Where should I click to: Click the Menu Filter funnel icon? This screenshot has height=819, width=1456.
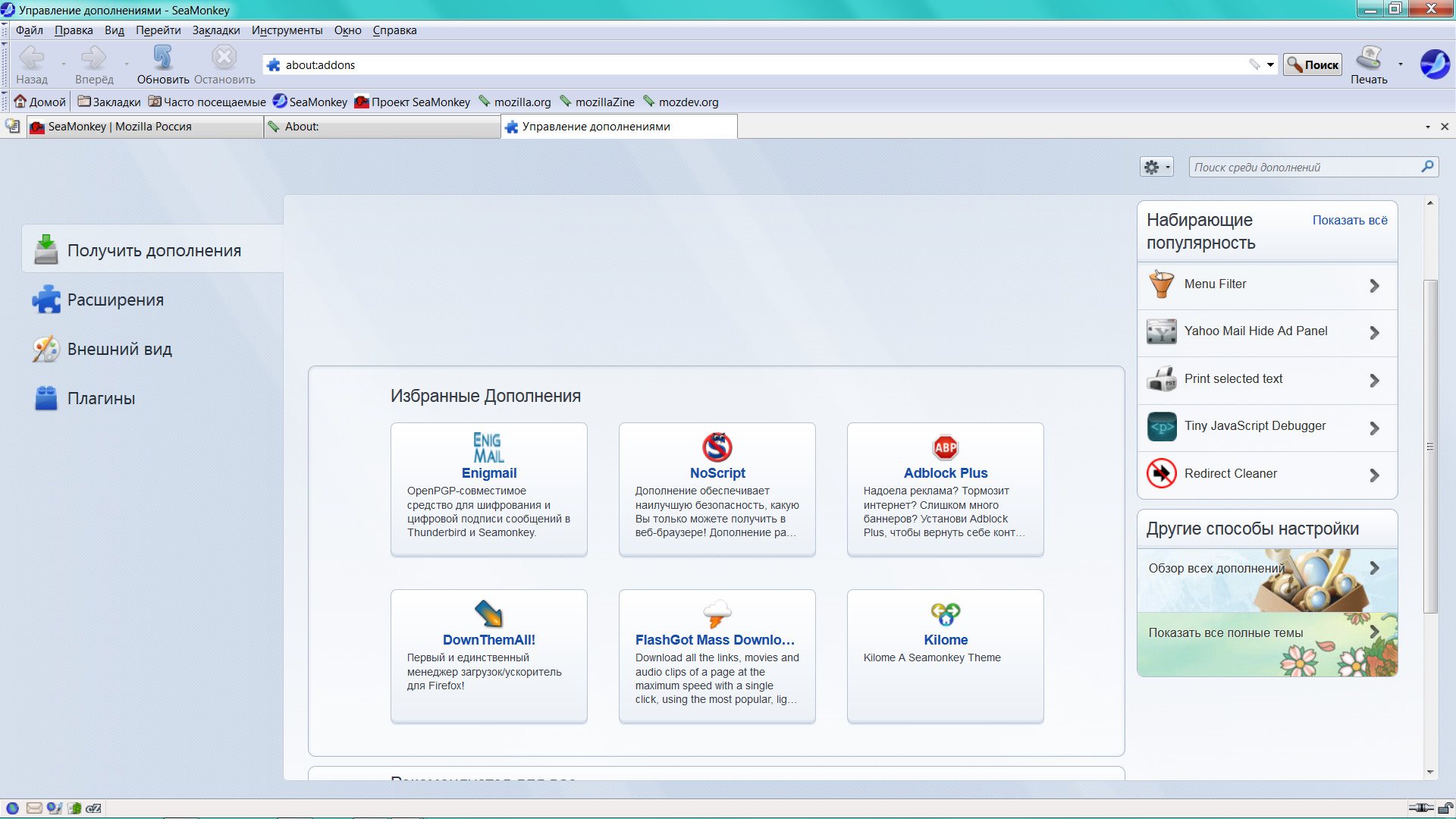click(x=1161, y=284)
